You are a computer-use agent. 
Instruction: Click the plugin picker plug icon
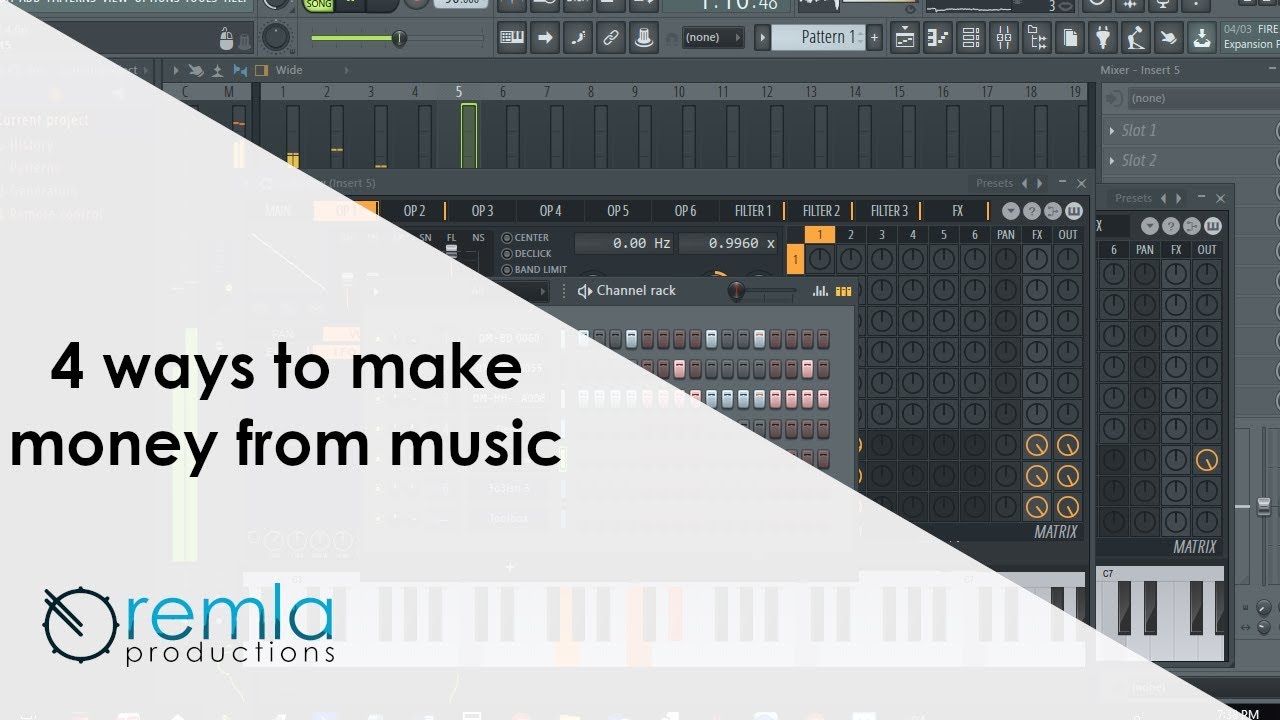pyautogui.click(x=1103, y=39)
